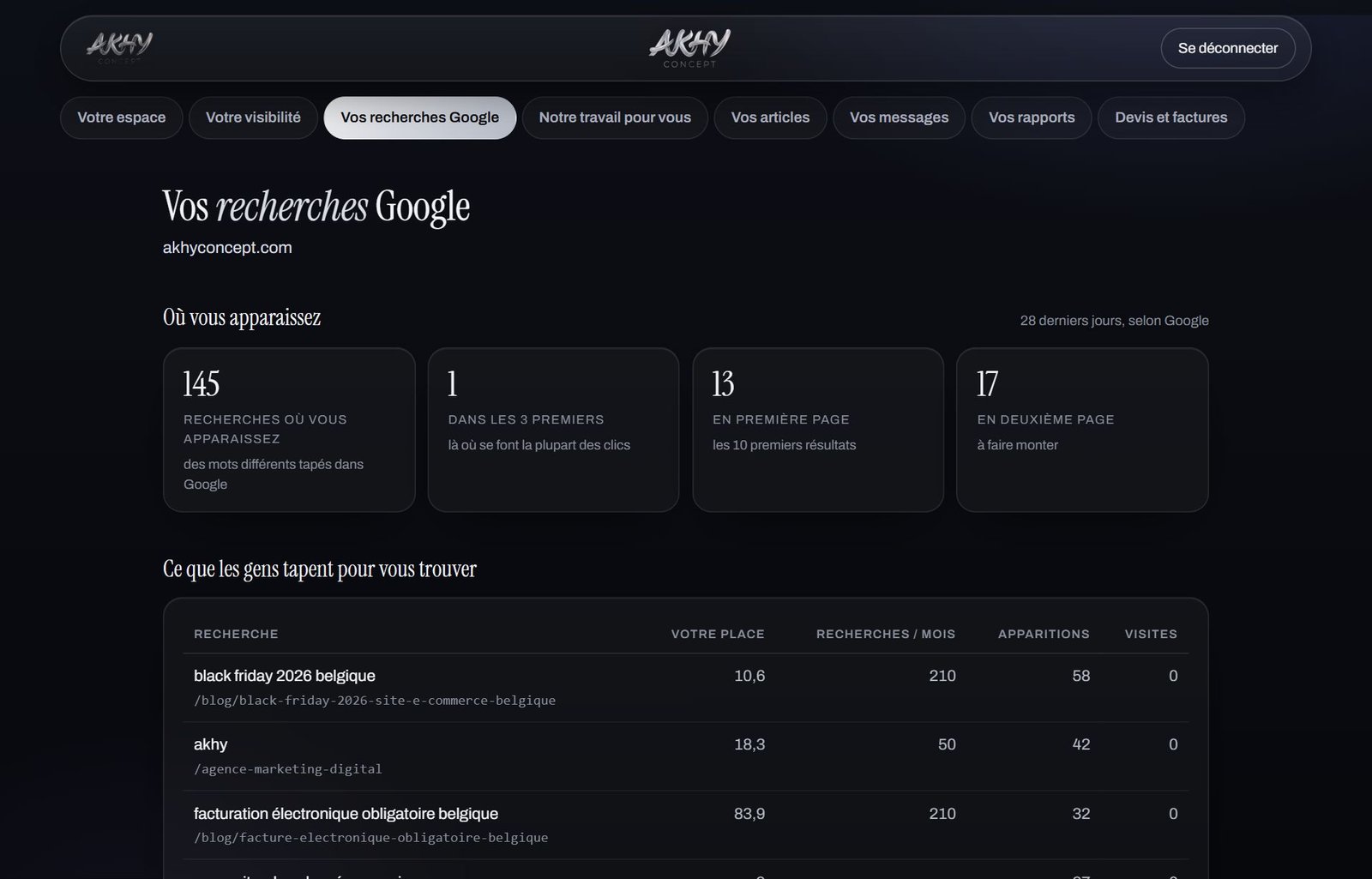Click the 18,3 position value

pyautogui.click(x=749, y=744)
